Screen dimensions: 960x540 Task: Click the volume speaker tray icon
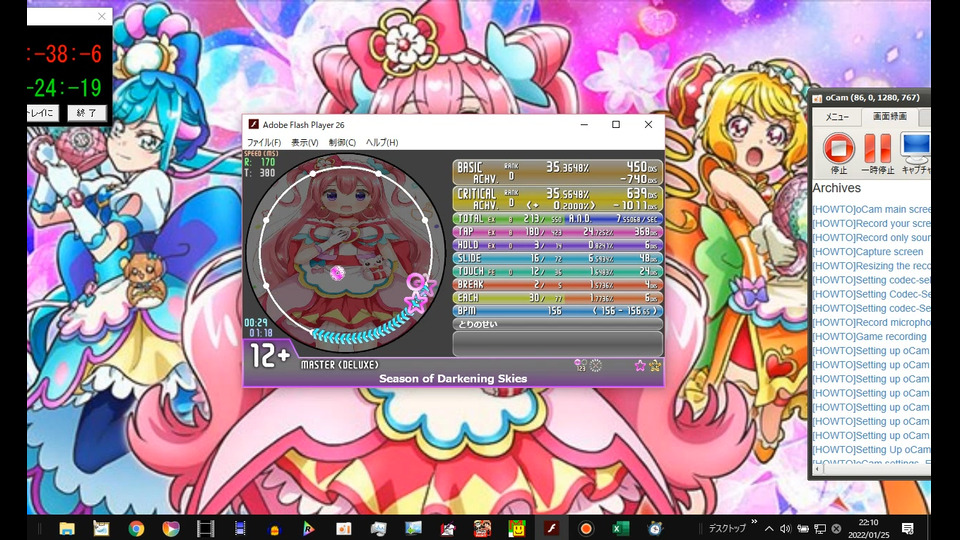(786, 528)
